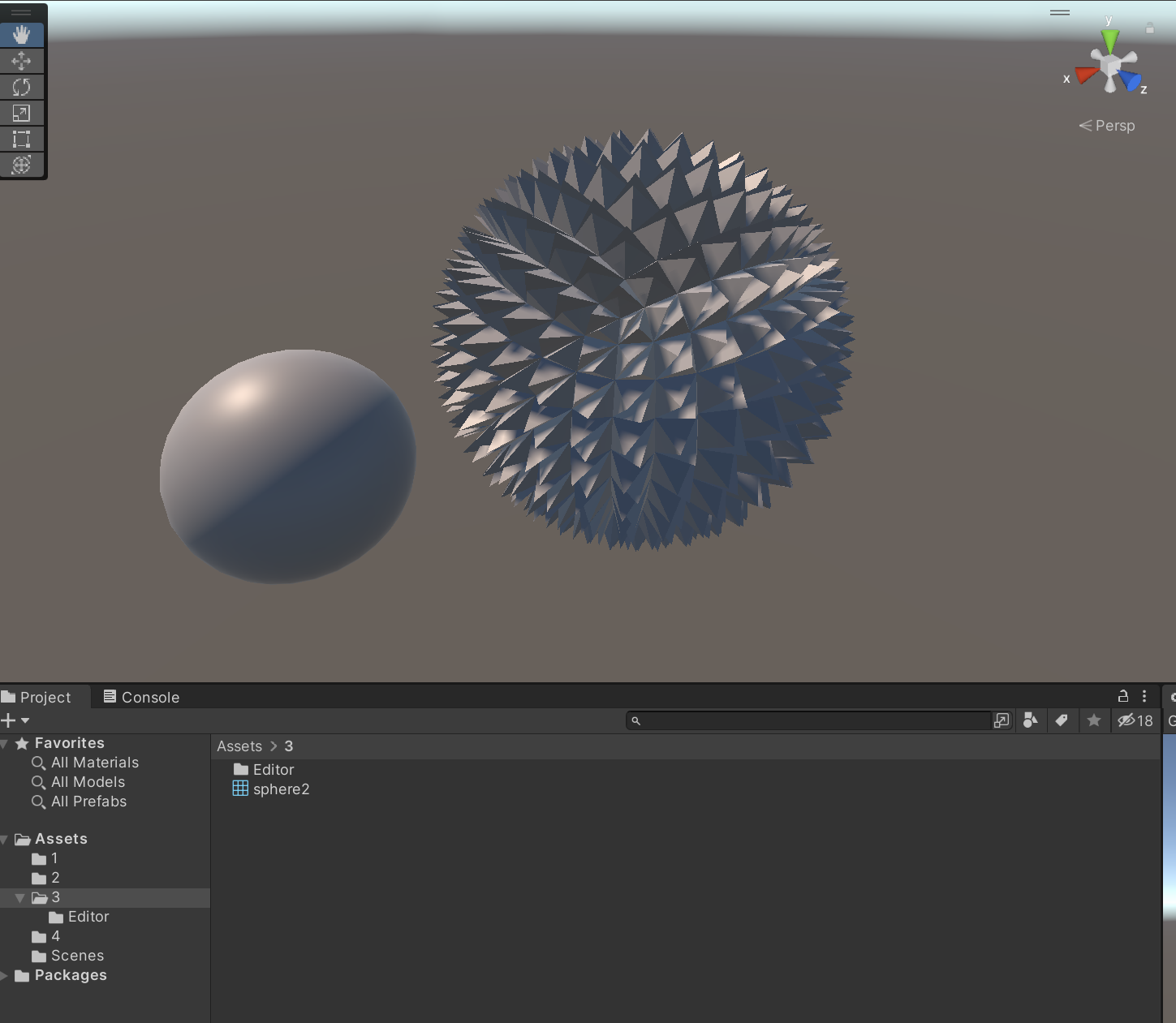1176x1023 pixels.
Task: Collapse the Assets folder tree
Action: tap(6, 838)
